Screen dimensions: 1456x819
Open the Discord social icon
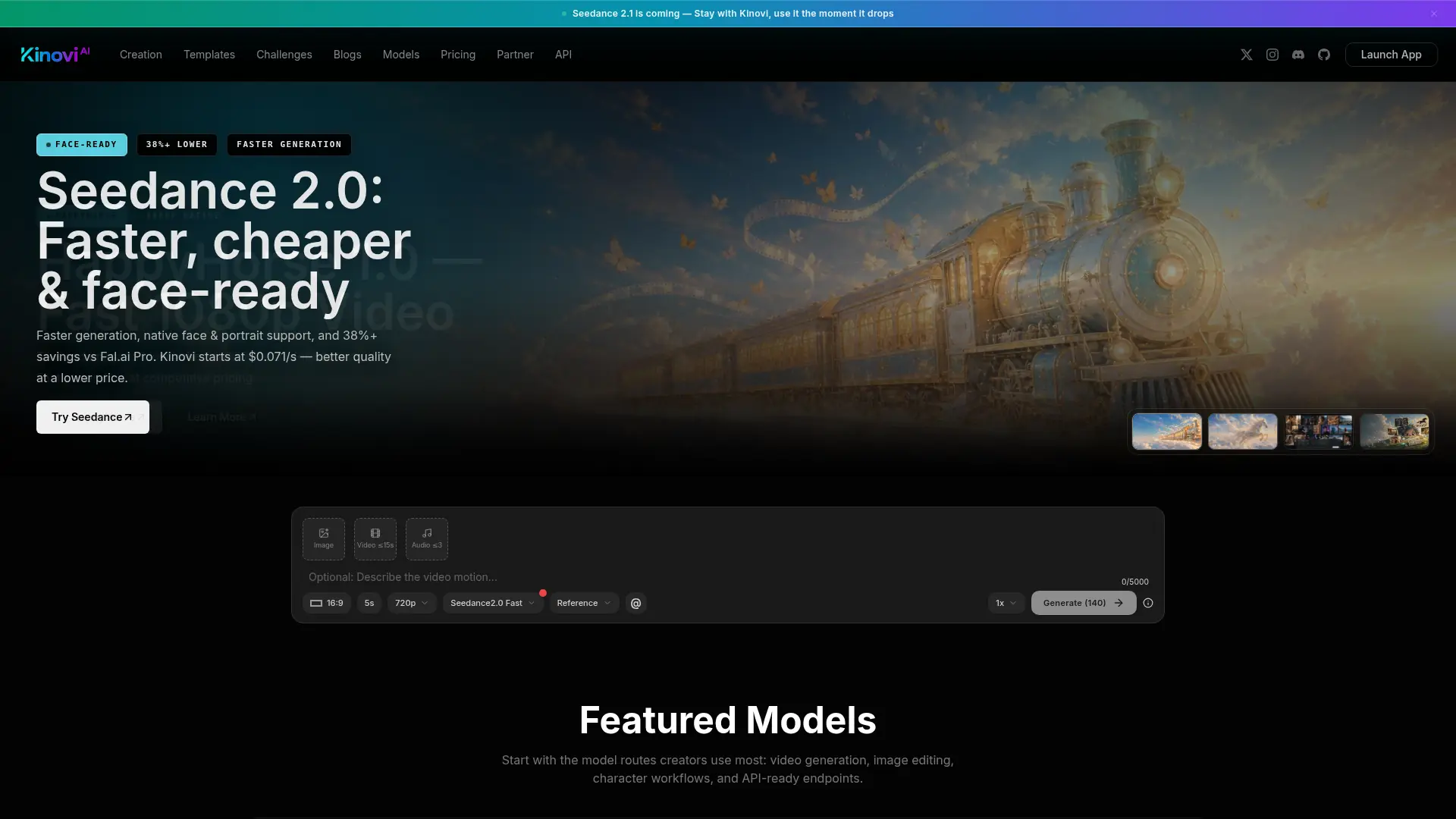1298,55
